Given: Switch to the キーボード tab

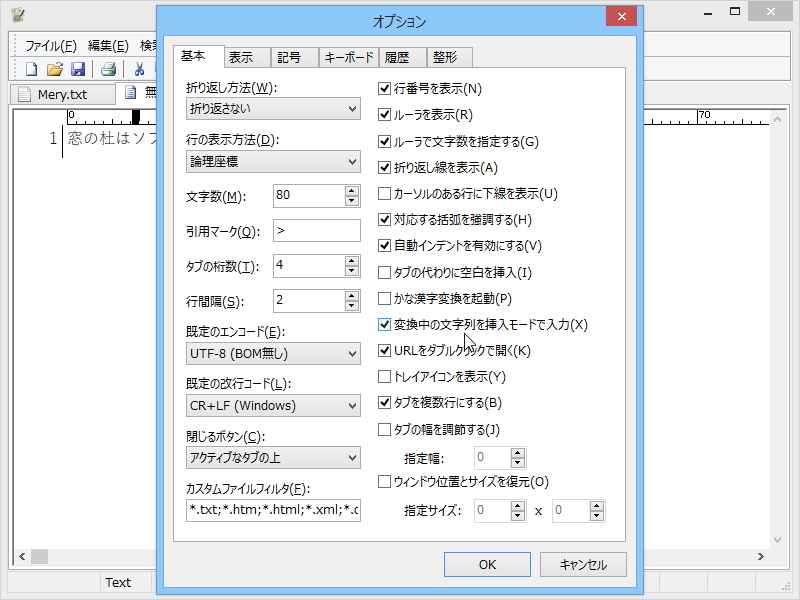Looking at the screenshot, I should click(x=348, y=57).
